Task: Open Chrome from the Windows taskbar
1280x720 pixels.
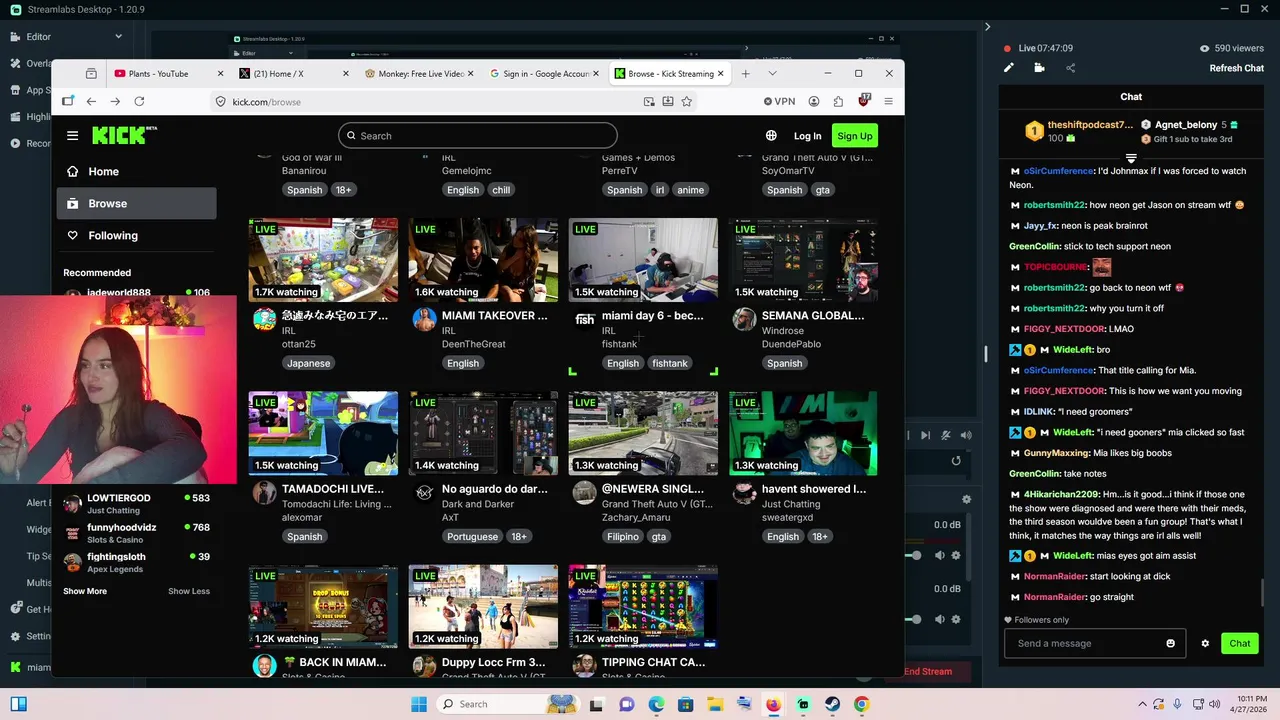Action: pyautogui.click(x=861, y=704)
